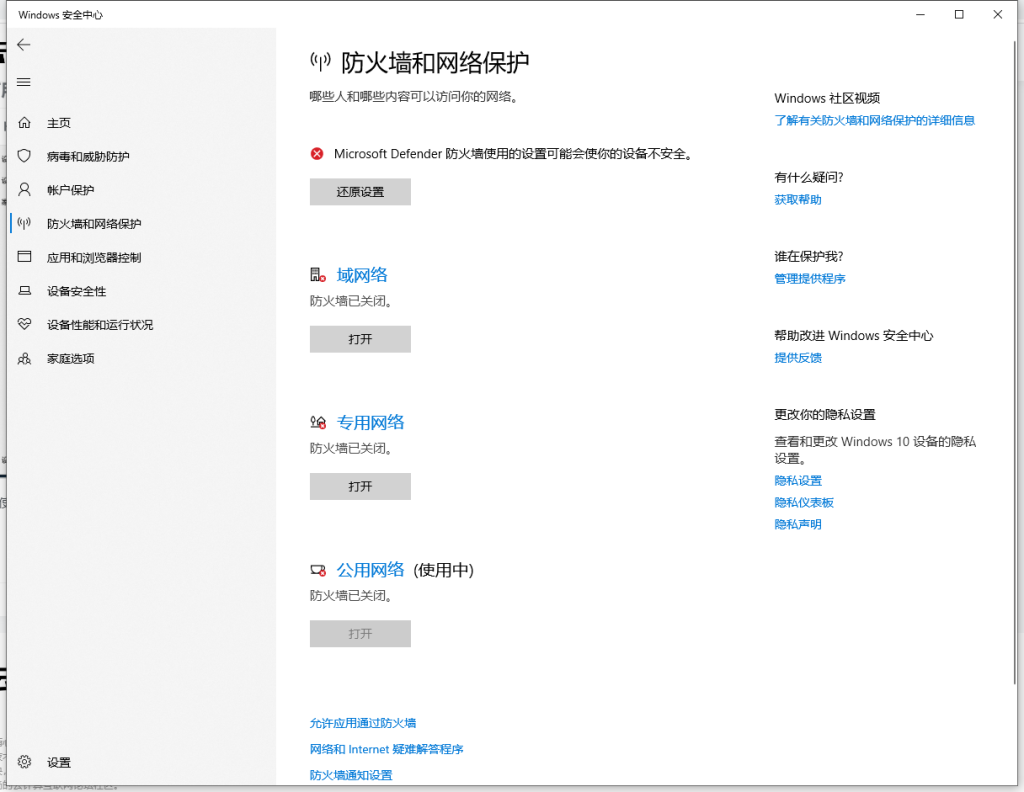Screen dimensions: 1024x792
Task: Click the 公用网络 network icon
Action: pos(316,568)
